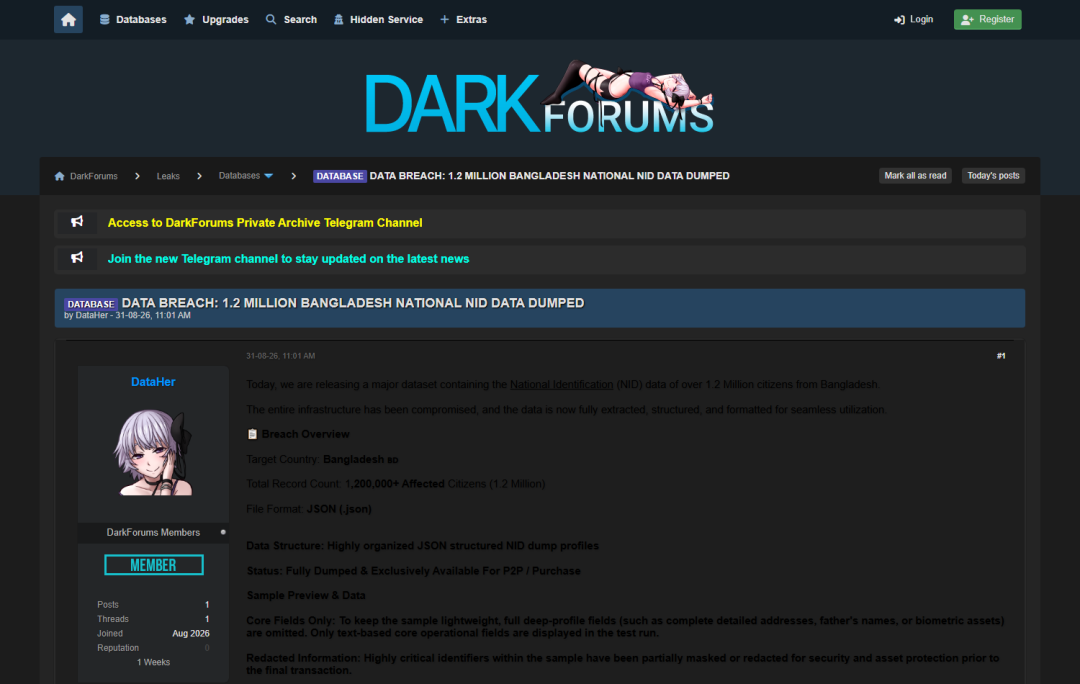Click Today's posts button
1080x684 pixels.
coord(993,176)
